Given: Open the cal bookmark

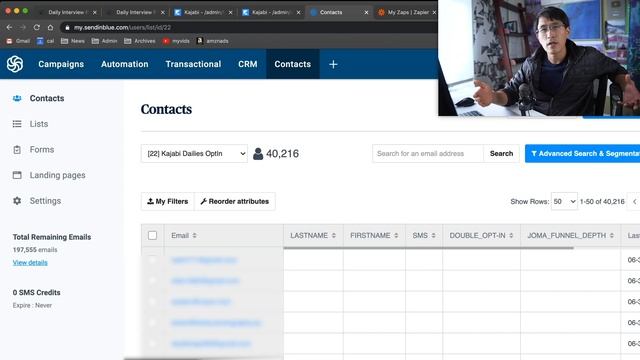Looking at the screenshot, I should [x=45, y=41].
